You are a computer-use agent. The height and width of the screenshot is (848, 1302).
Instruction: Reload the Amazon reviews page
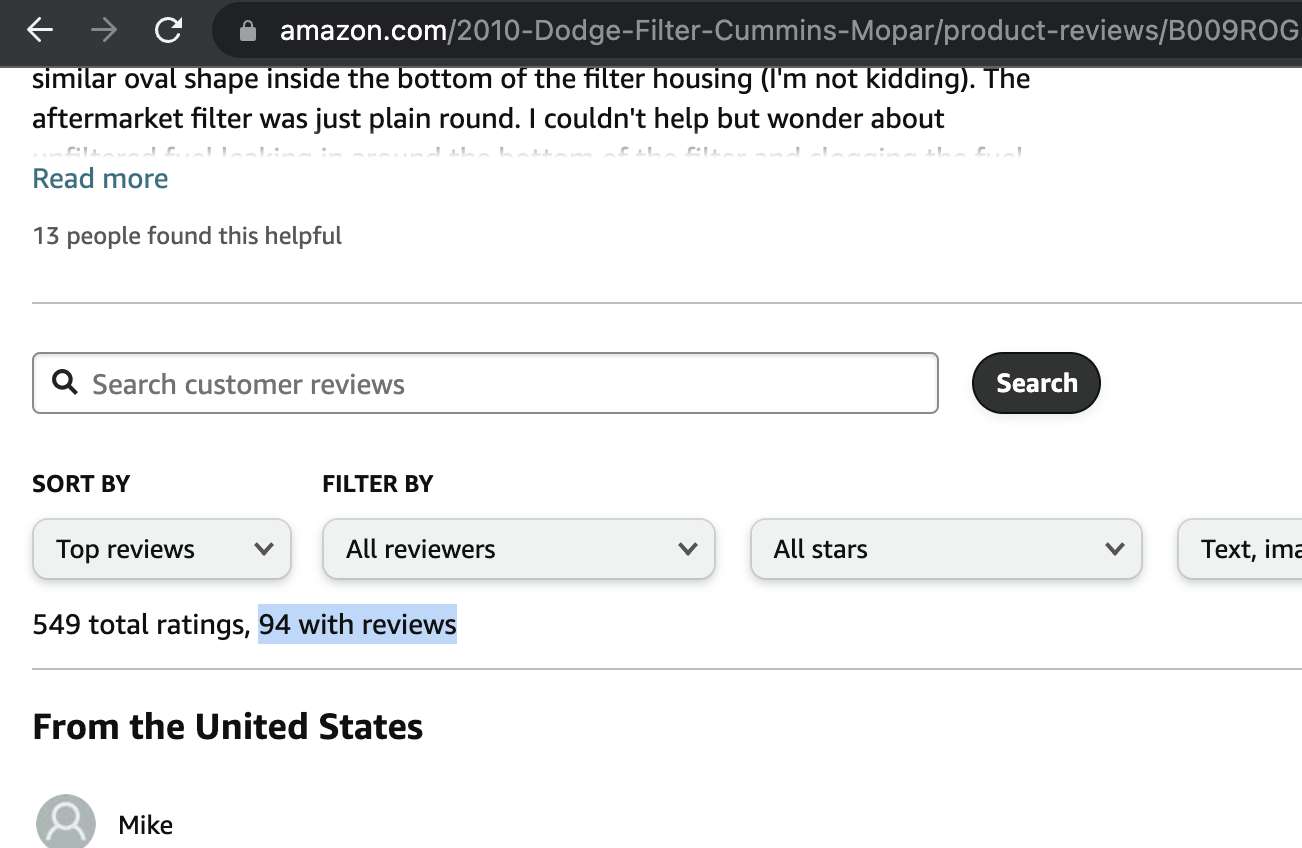tap(168, 31)
